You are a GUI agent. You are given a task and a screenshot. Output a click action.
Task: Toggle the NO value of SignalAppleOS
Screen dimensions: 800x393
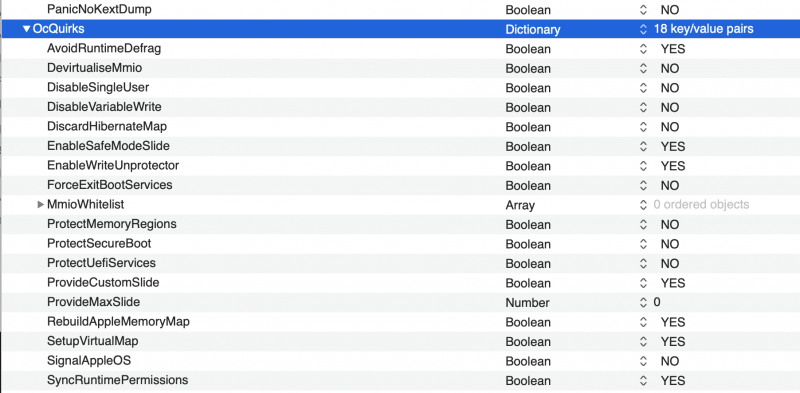tap(669, 361)
